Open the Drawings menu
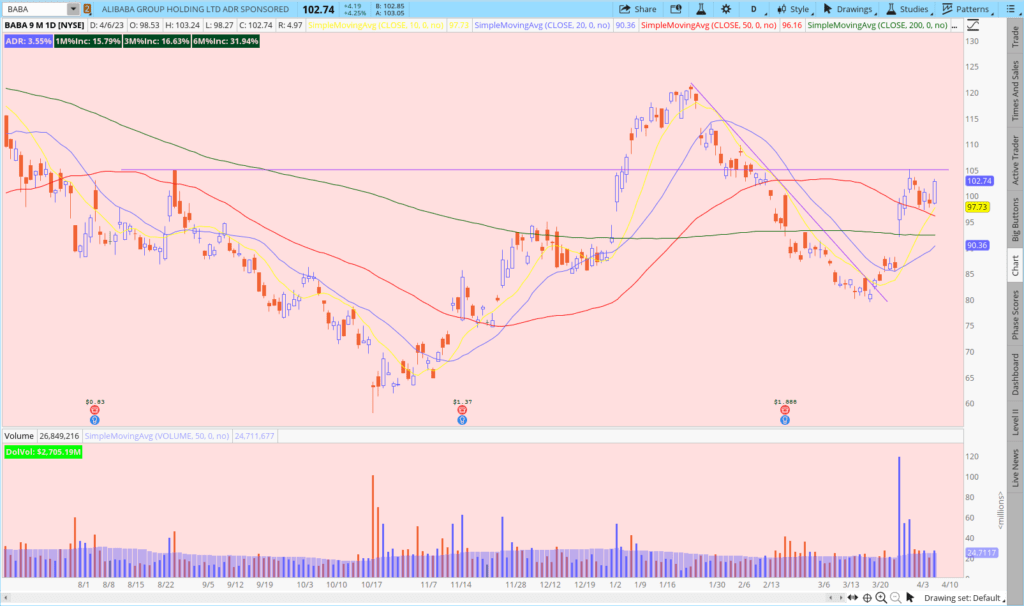This screenshot has height=606, width=1024. 849,9
